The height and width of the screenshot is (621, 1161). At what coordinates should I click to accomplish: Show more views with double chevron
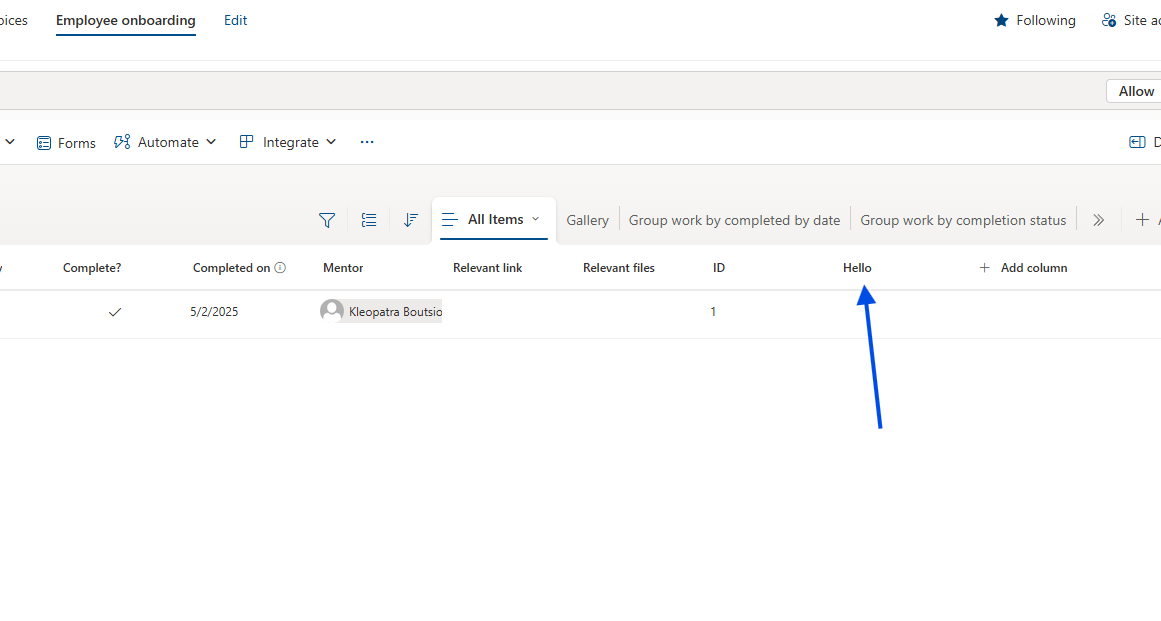[1098, 220]
